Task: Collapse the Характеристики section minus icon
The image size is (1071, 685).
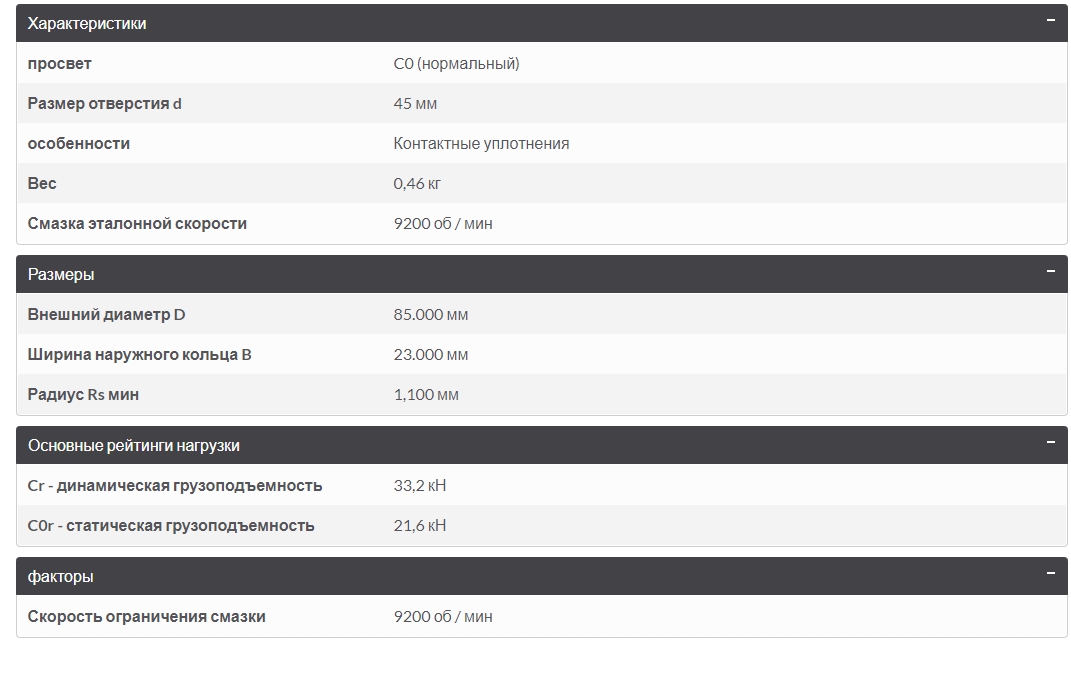Action: [1050, 20]
